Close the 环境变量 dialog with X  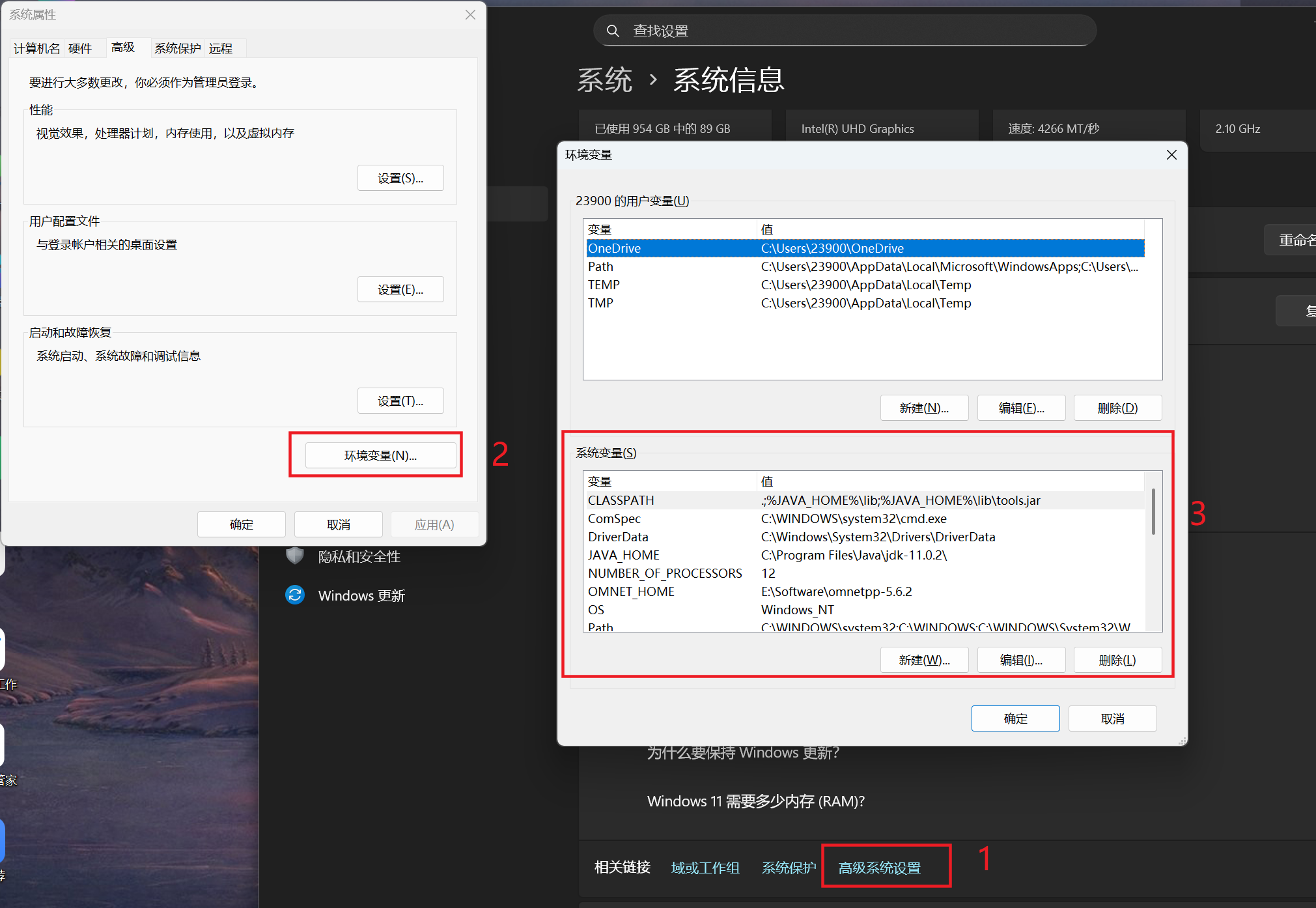(x=1171, y=155)
